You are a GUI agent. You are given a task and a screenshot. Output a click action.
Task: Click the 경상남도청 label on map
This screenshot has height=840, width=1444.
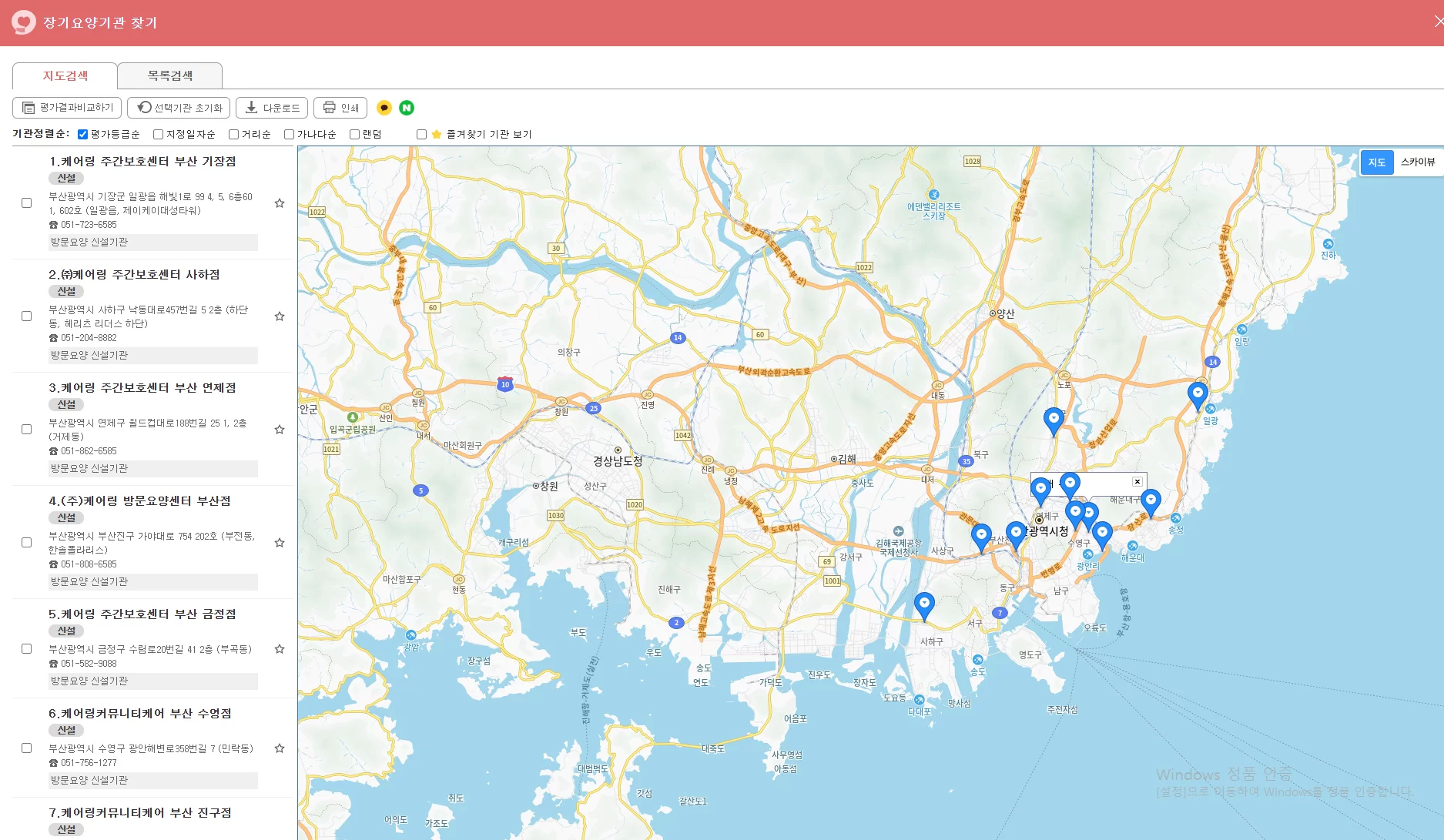tap(618, 461)
